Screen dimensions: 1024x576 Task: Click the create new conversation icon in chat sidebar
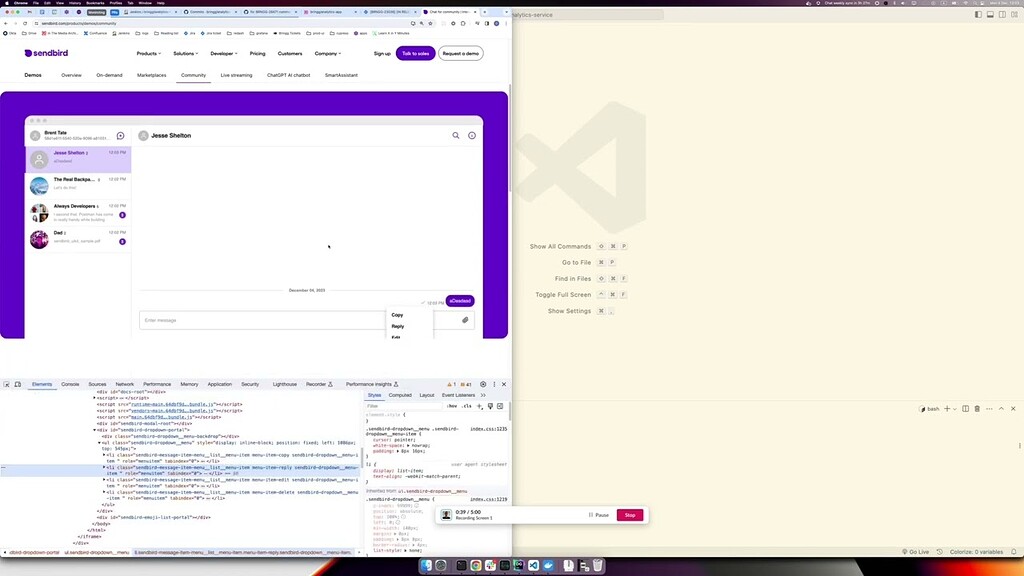120,135
